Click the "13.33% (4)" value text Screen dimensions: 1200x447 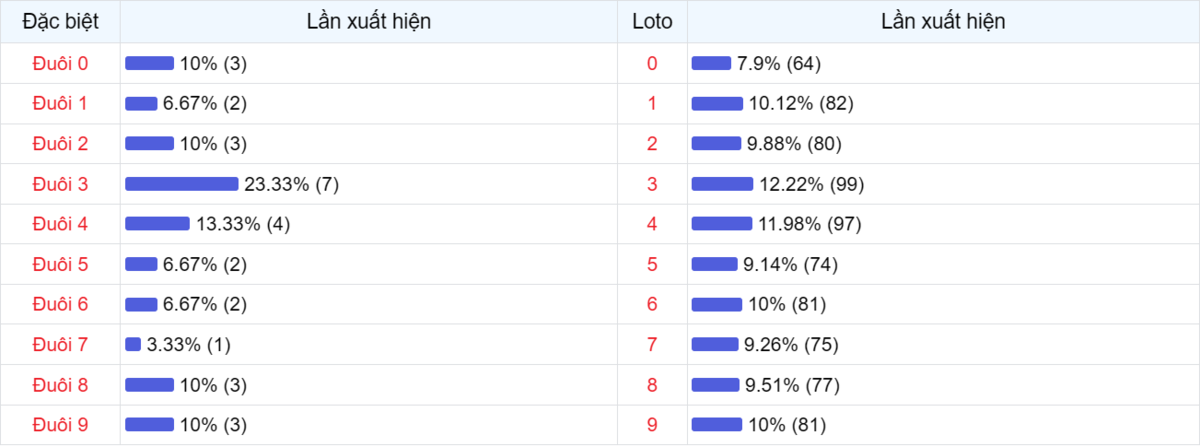(x=243, y=224)
